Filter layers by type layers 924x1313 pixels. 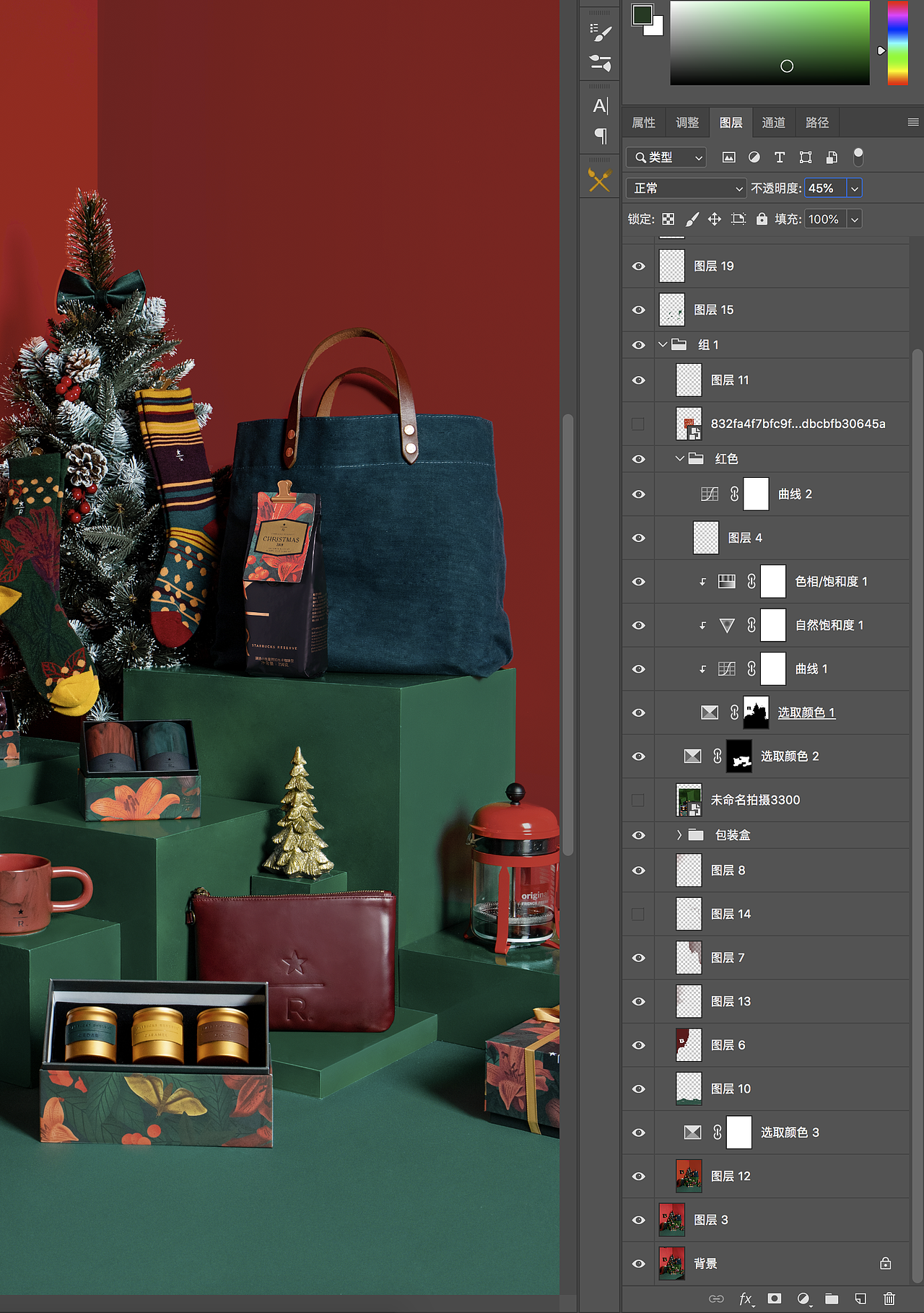780,157
